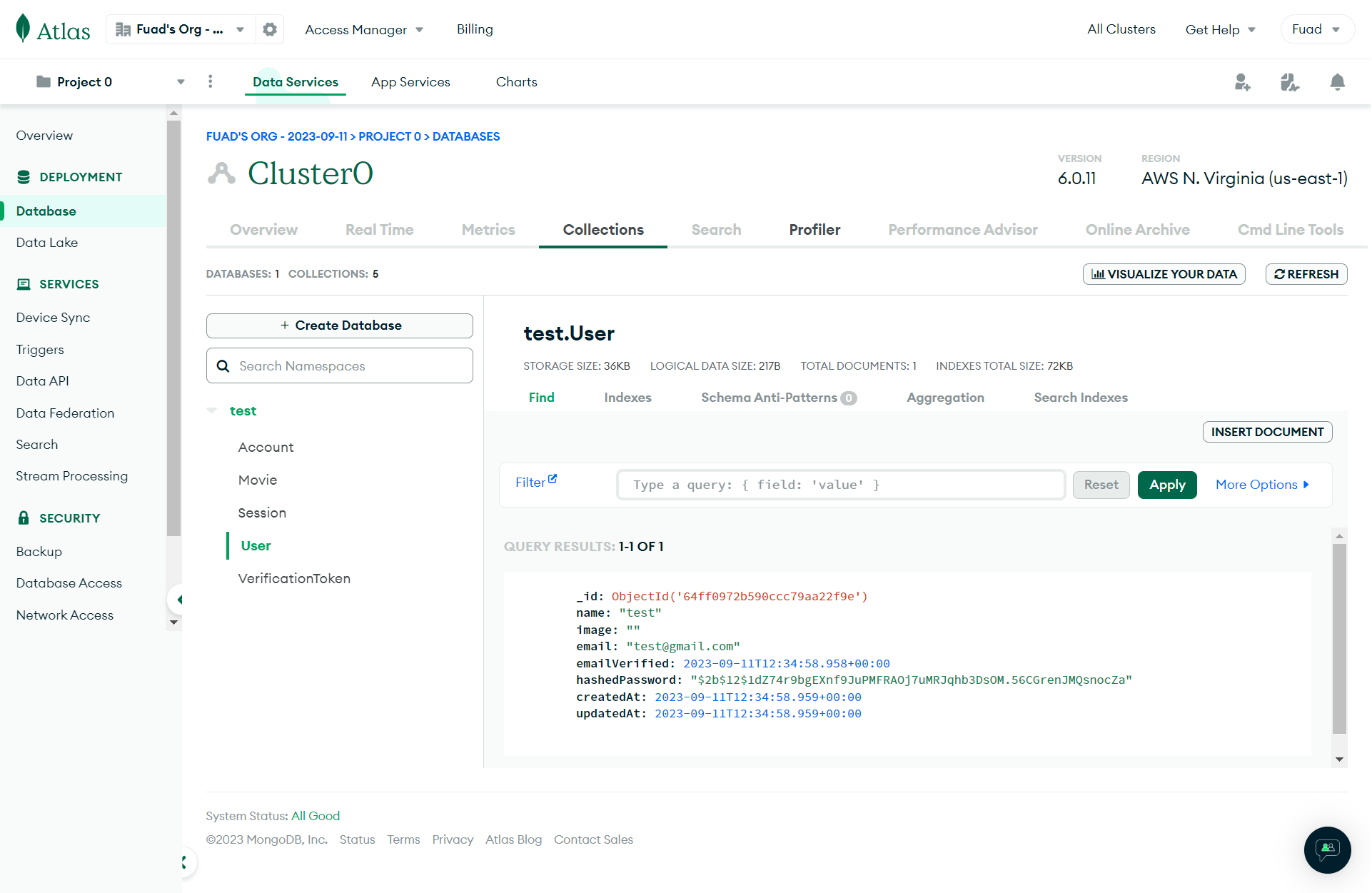Switch to App Services tab
Viewport: 1372px width, 893px height.
tap(410, 82)
